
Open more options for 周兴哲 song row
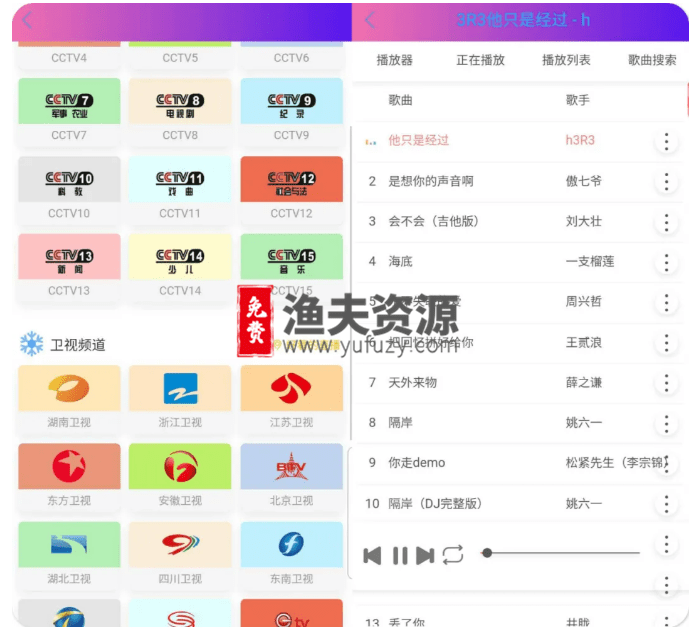(x=667, y=303)
